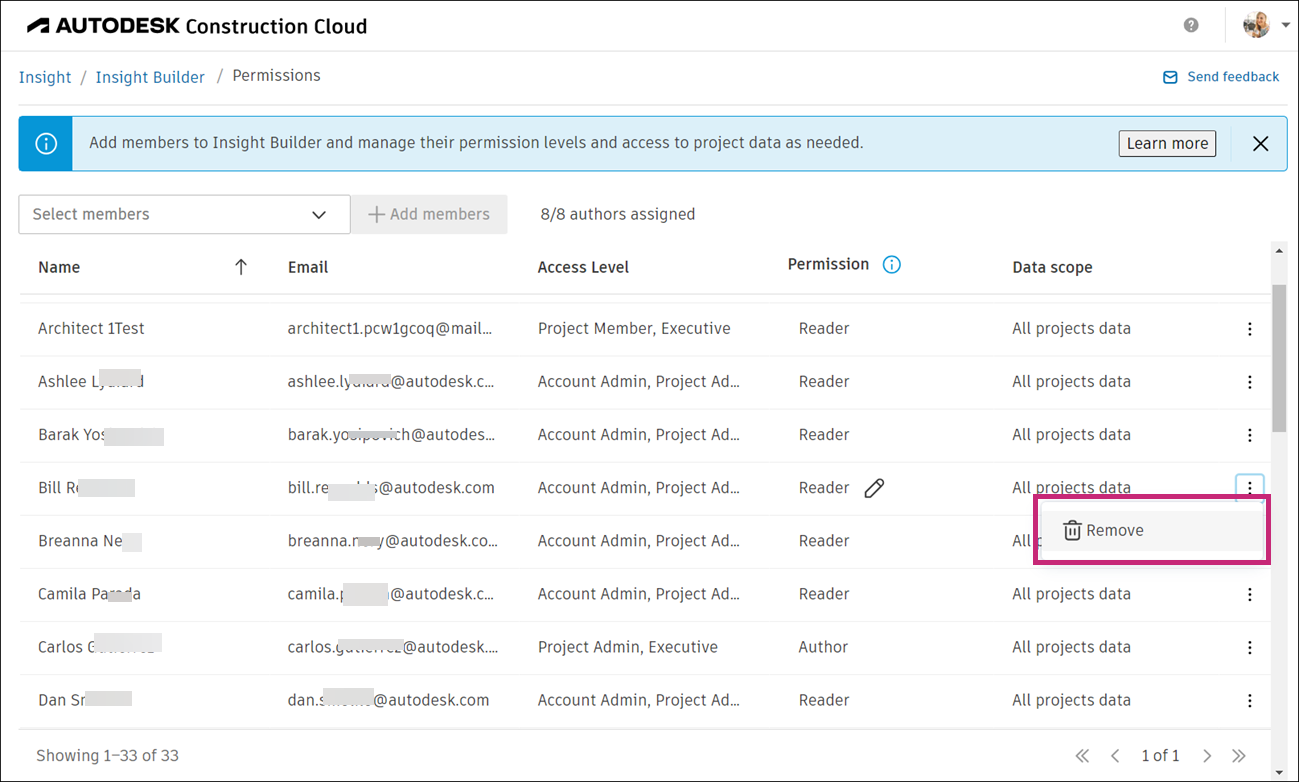The height and width of the screenshot is (782, 1299).
Task: Jump to the last page of results
Action: tap(1239, 756)
